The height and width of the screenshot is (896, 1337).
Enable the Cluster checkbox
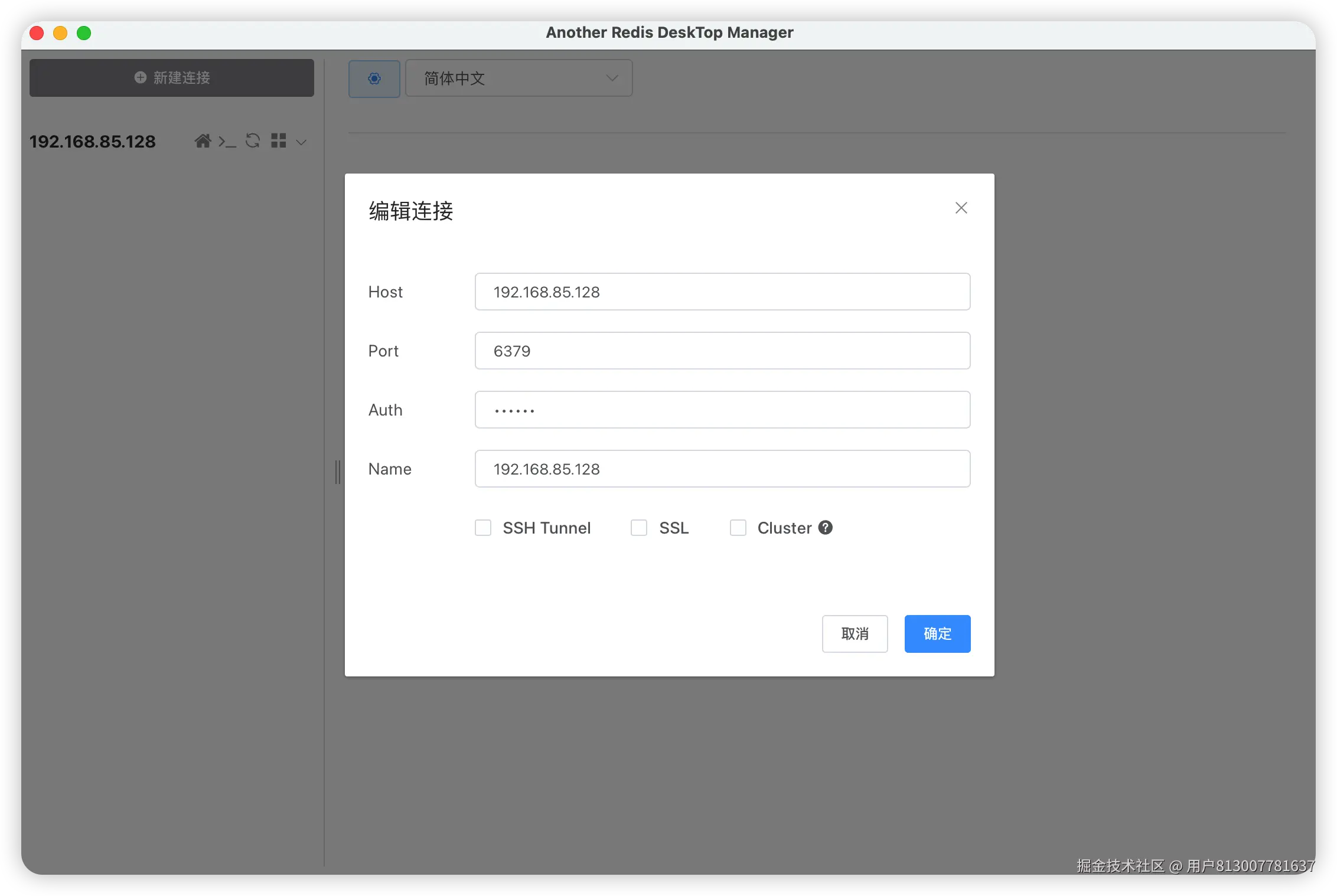(x=738, y=528)
